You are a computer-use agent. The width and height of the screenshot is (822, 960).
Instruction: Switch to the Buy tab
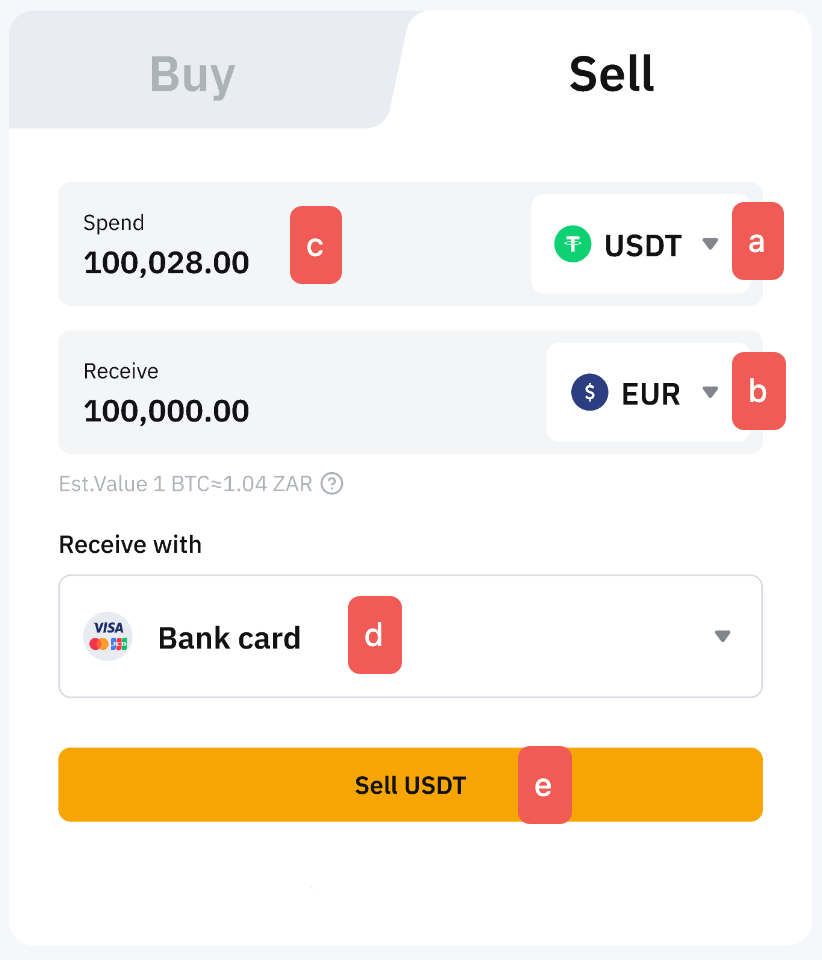pyautogui.click(x=192, y=75)
